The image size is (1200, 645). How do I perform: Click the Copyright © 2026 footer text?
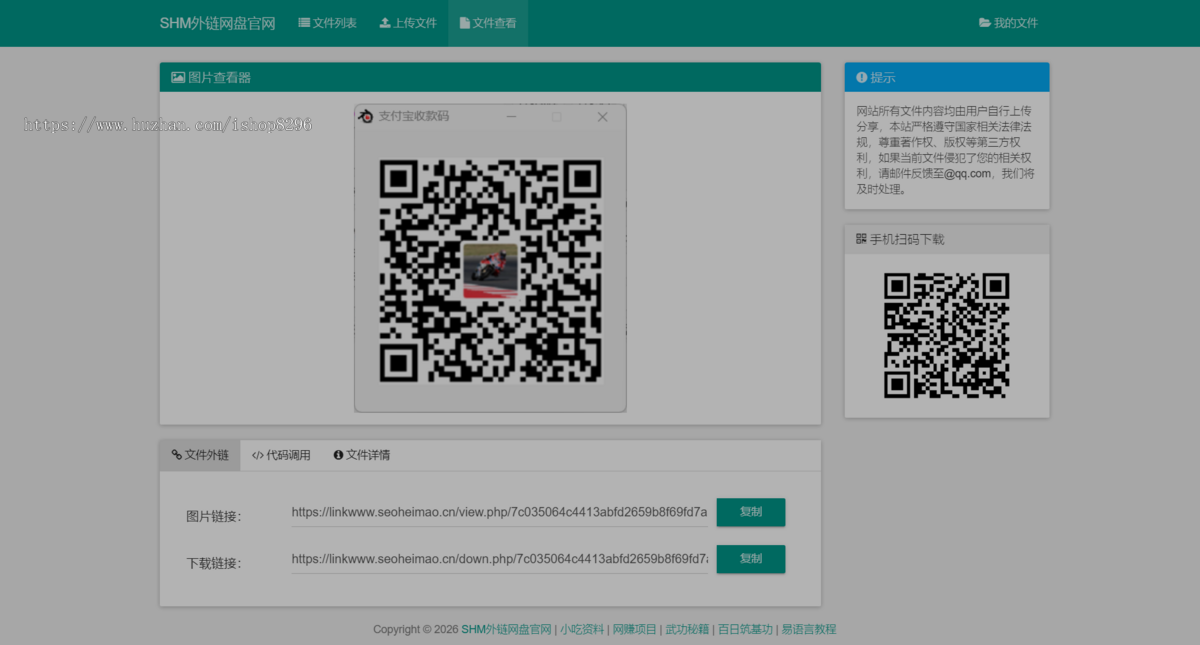click(x=416, y=629)
